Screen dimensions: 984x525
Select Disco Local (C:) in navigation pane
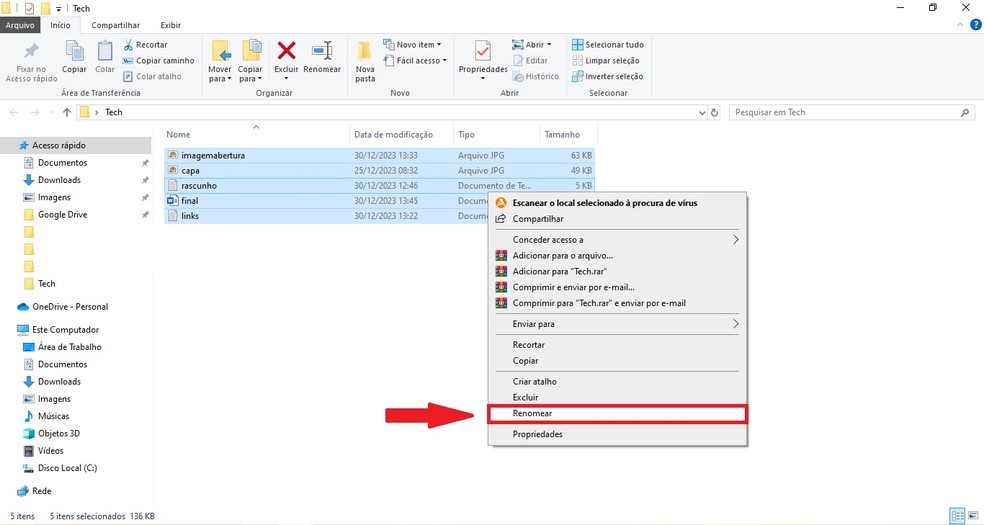tap(68, 468)
